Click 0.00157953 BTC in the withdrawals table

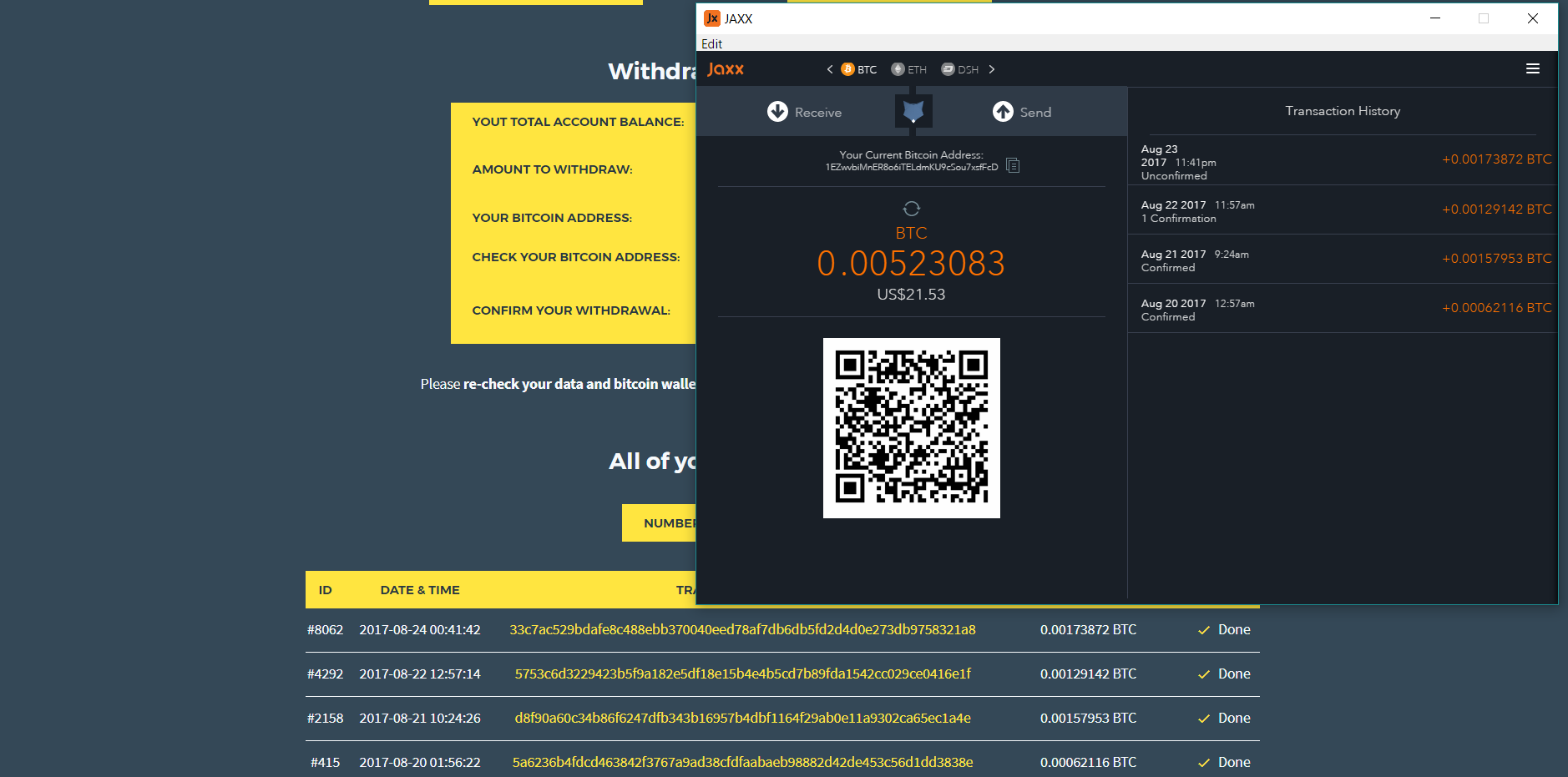[1088, 718]
